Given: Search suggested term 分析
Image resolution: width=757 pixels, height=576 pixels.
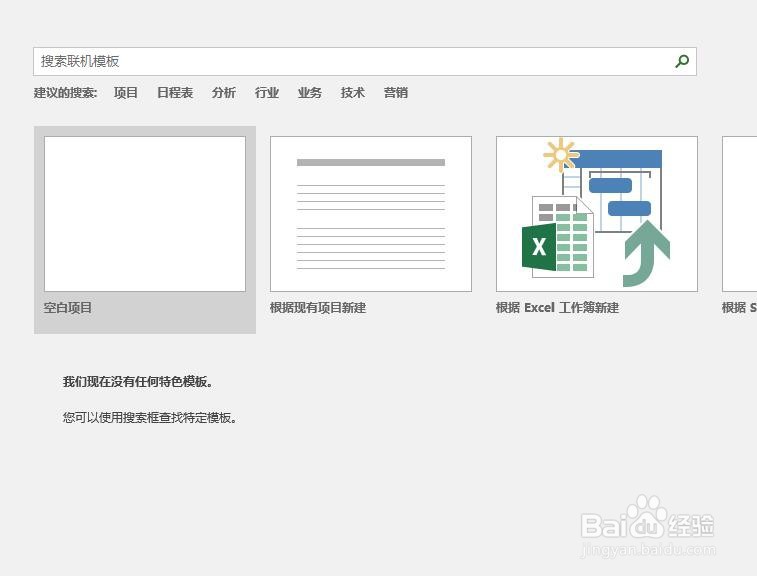Looking at the screenshot, I should [224, 92].
